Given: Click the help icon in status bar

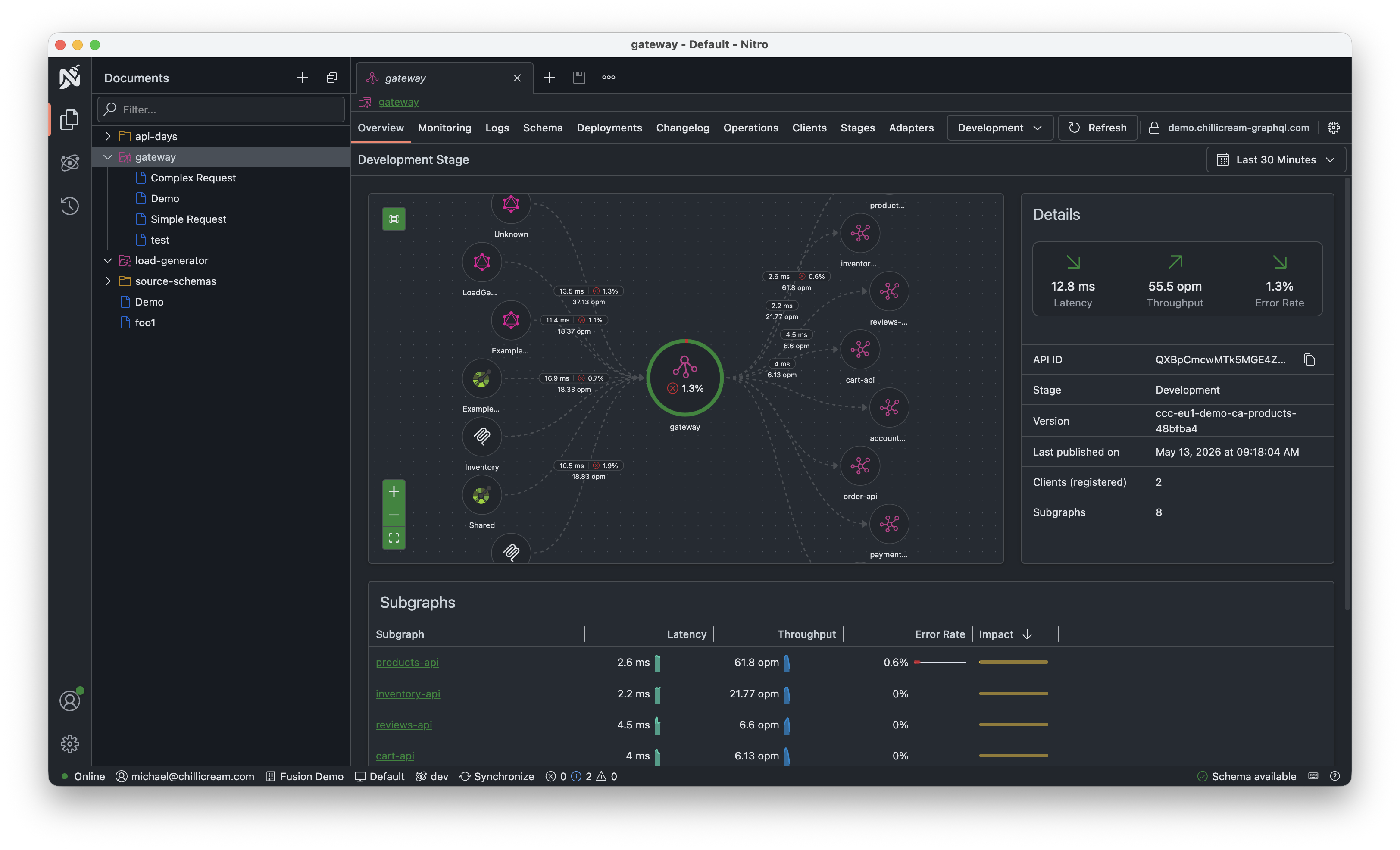Looking at the screenshot, I should click(1334, 776).
